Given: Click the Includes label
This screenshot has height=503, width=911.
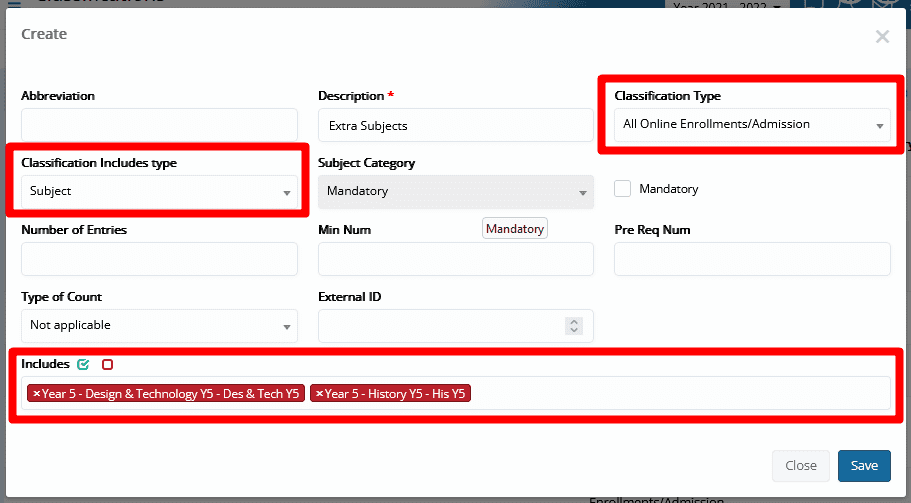Looking at the screenshot, I should [x=45, y=364].
